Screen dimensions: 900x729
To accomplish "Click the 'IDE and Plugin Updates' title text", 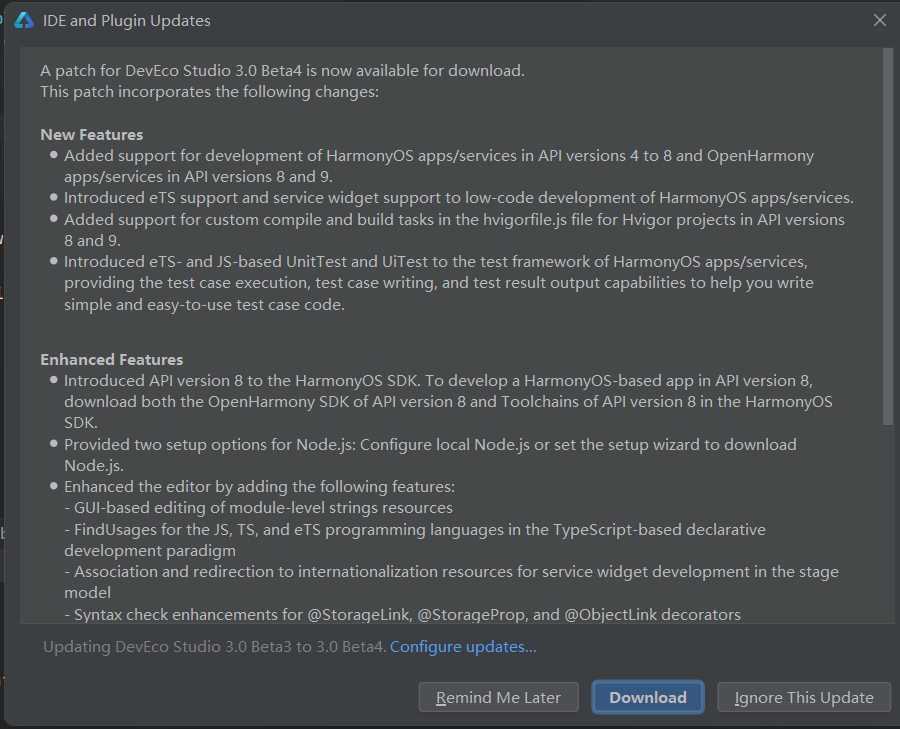I will [x=127, y=21].
